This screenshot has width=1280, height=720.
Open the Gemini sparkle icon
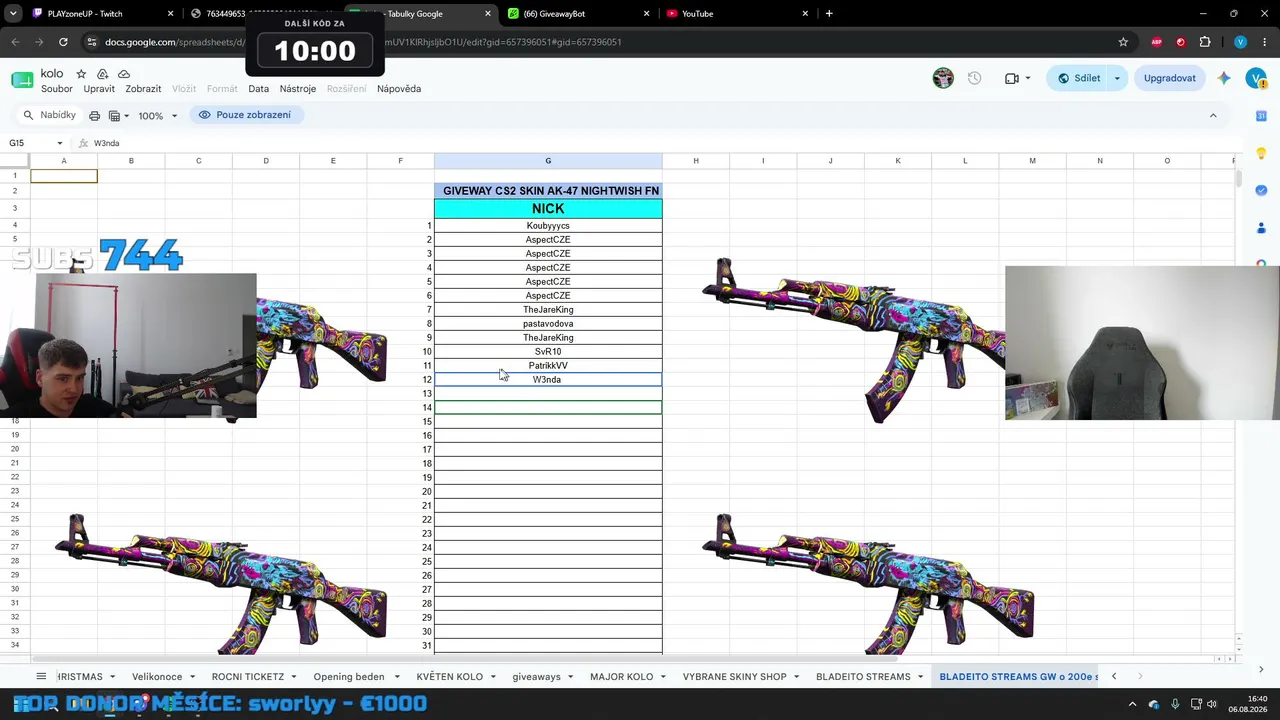1224,78
